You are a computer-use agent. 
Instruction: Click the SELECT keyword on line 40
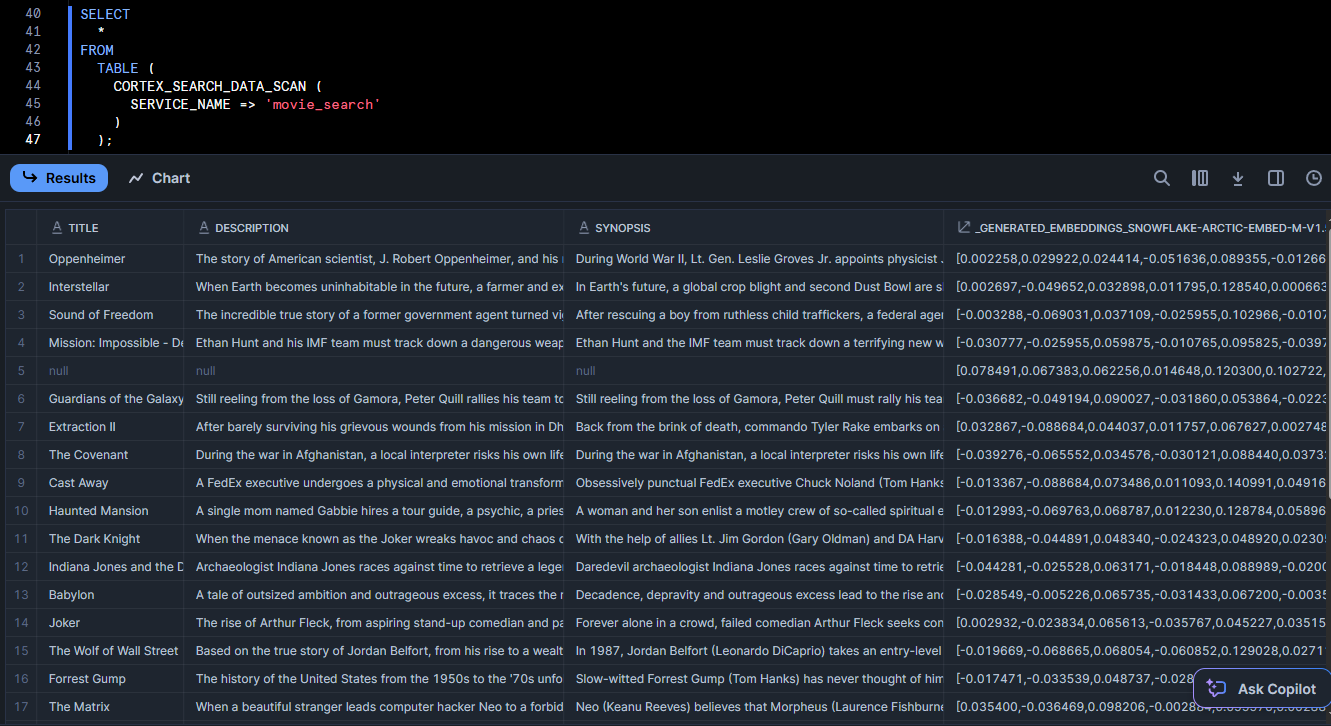click(103, 14)
